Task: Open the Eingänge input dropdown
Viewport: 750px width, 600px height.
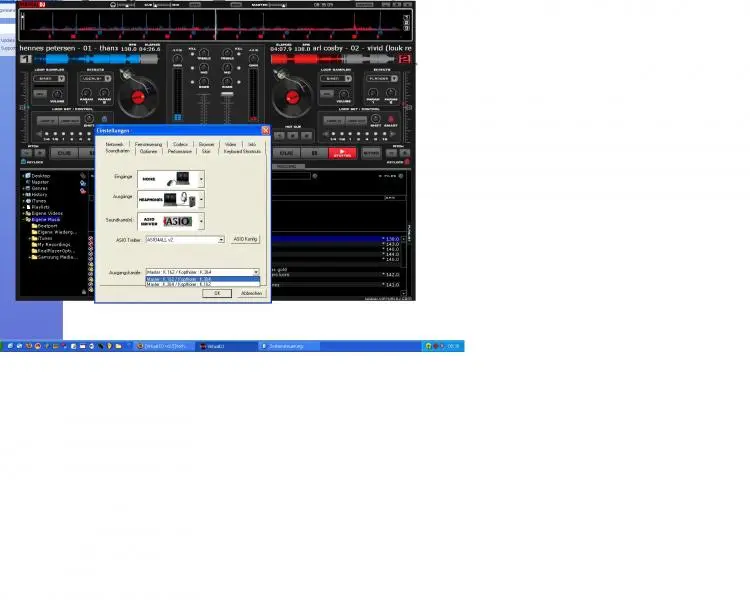Action: click(x=201, y=178)
